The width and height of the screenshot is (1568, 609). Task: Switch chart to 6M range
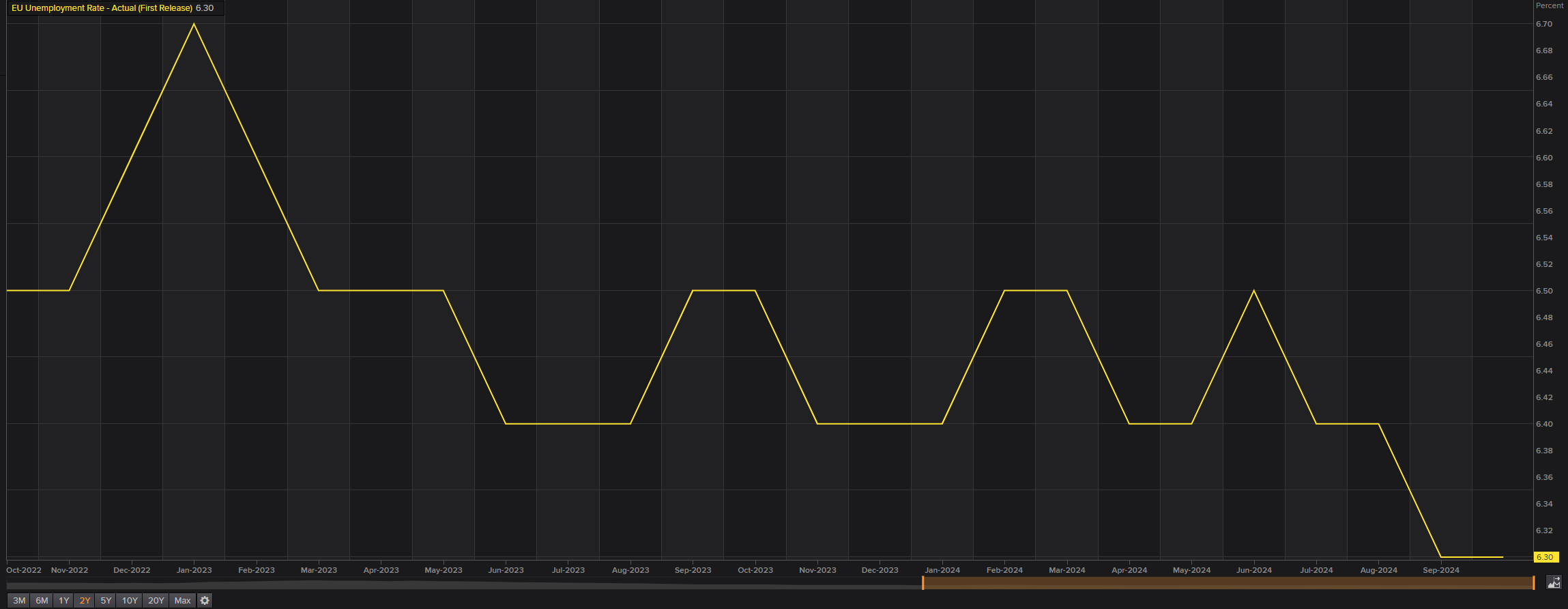42,601
